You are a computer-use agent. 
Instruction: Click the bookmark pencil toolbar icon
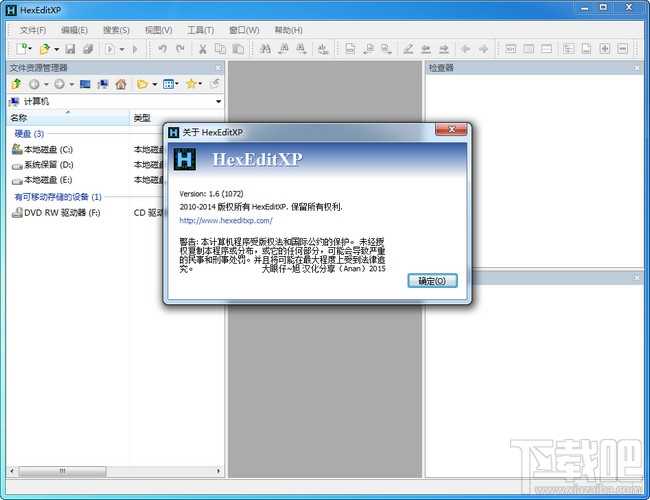(x=408, y=49)
